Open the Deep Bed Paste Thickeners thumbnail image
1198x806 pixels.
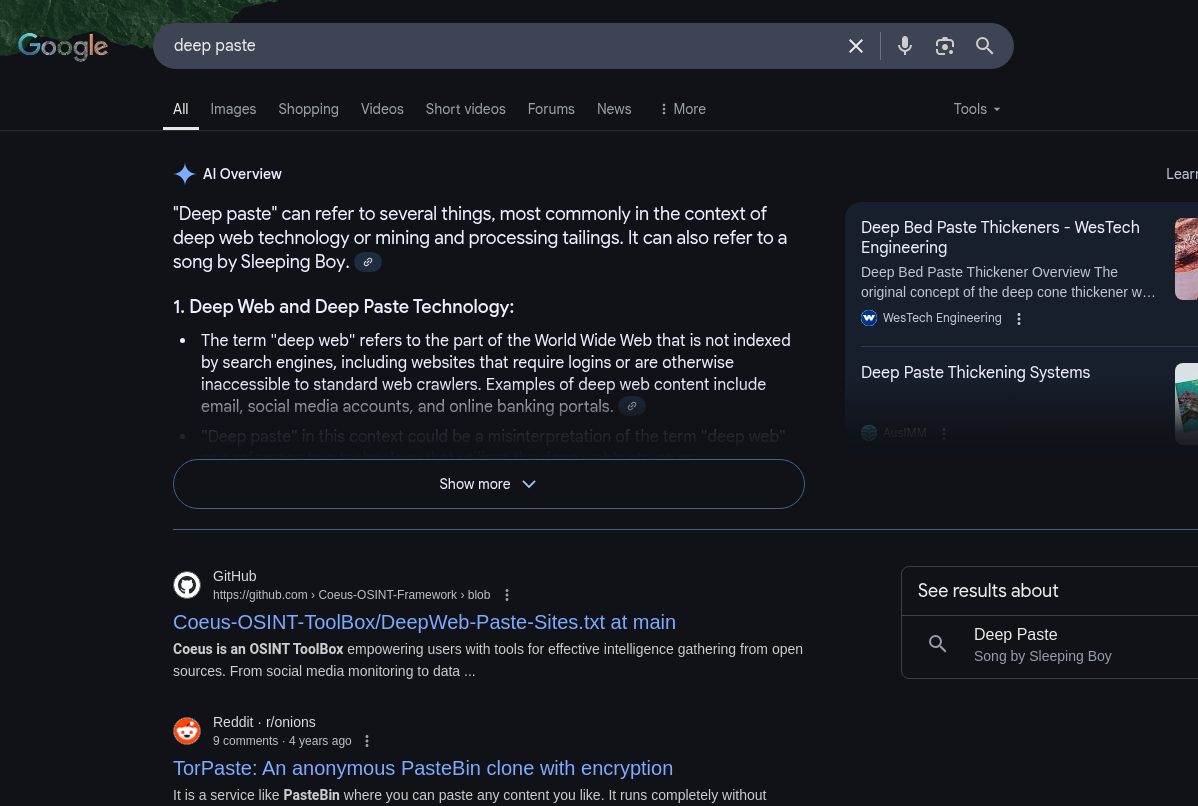pyautogui.click(x=1186, y=259)
